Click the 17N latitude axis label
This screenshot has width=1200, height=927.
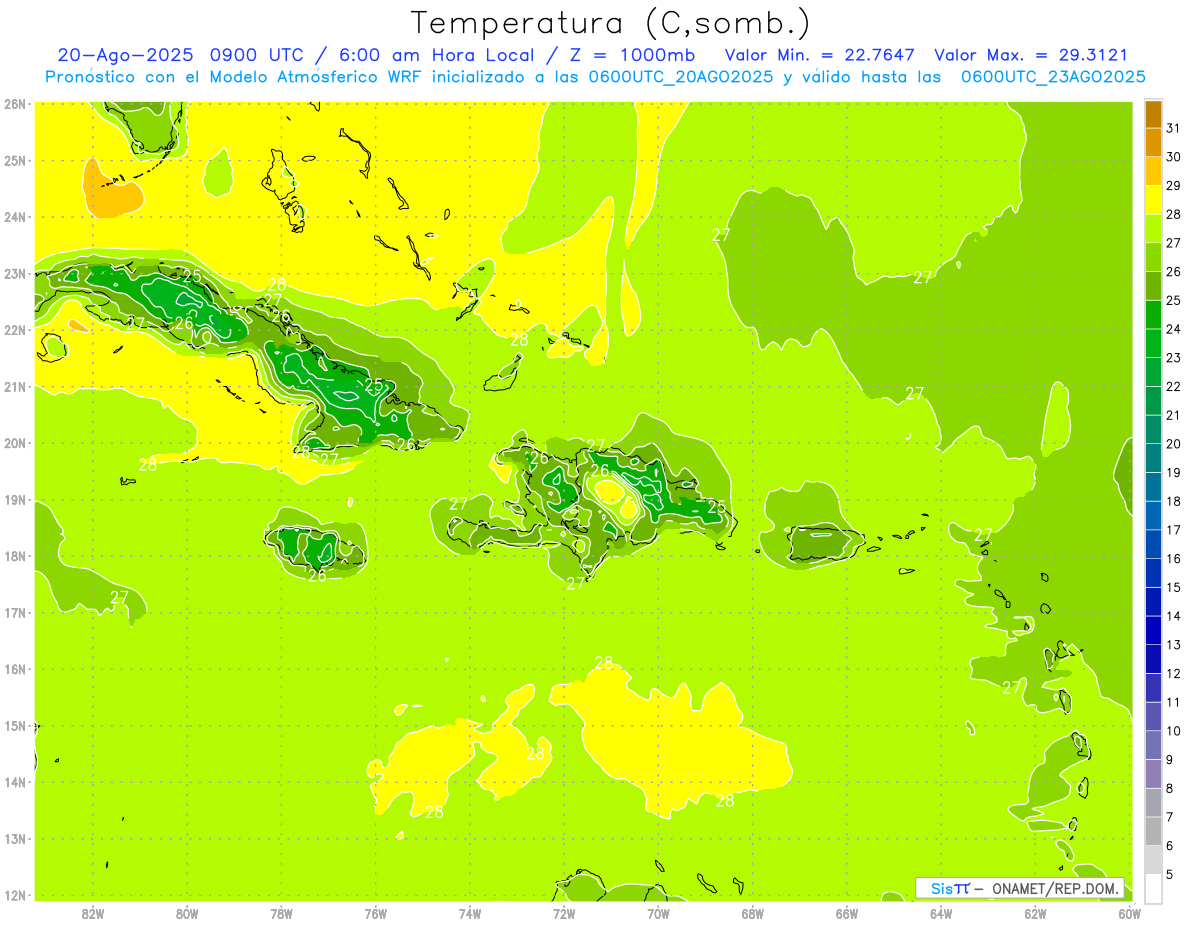point(14,612)
